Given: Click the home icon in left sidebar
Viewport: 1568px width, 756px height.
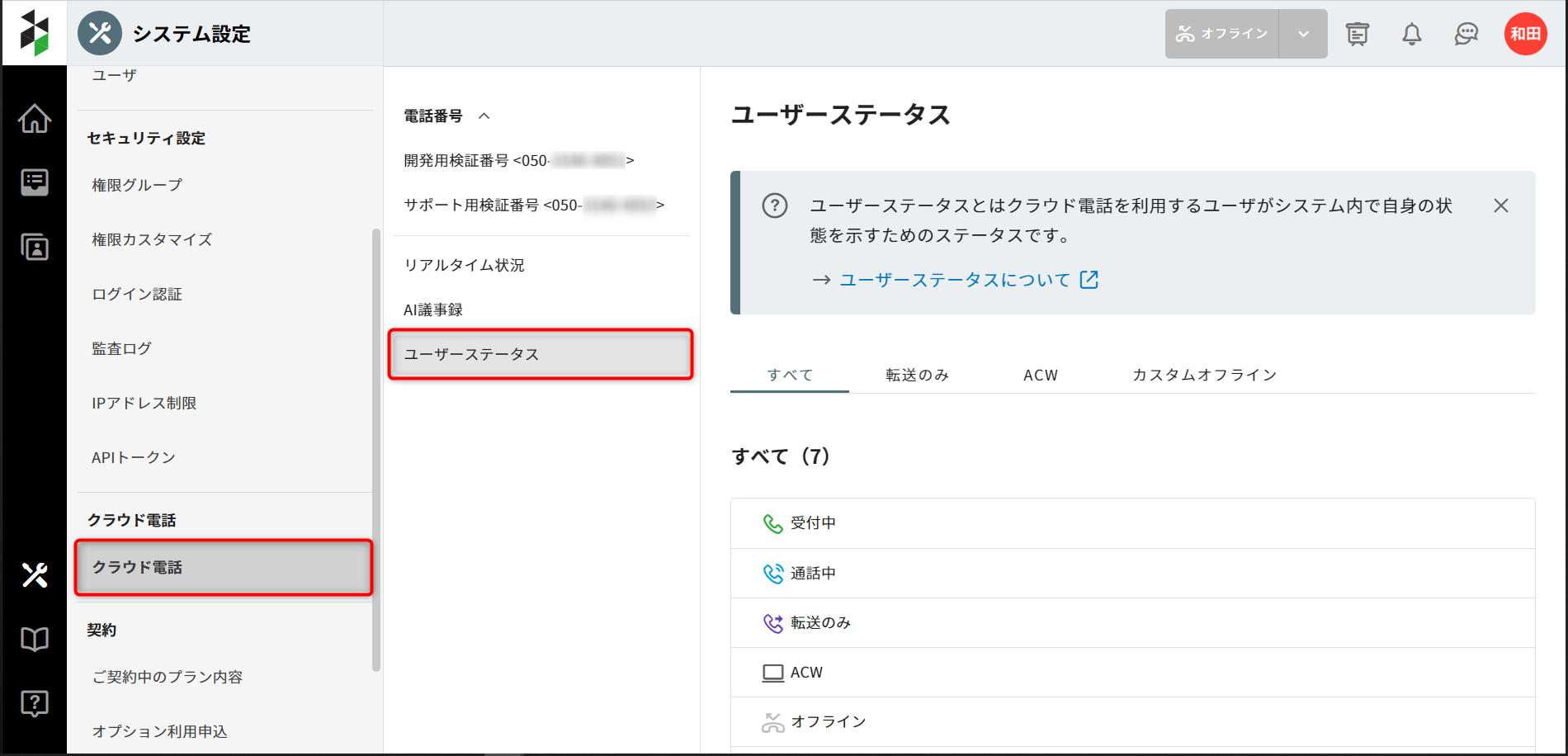Looking at the screenshot, I should [x=35, y=119].
